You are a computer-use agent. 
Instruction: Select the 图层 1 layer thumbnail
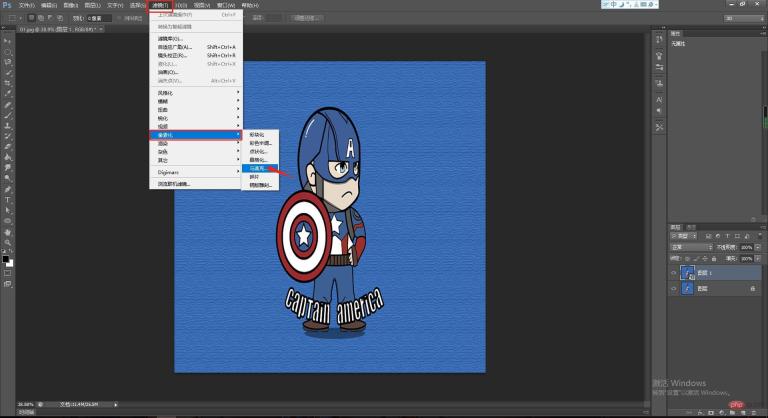click(688, 271)
